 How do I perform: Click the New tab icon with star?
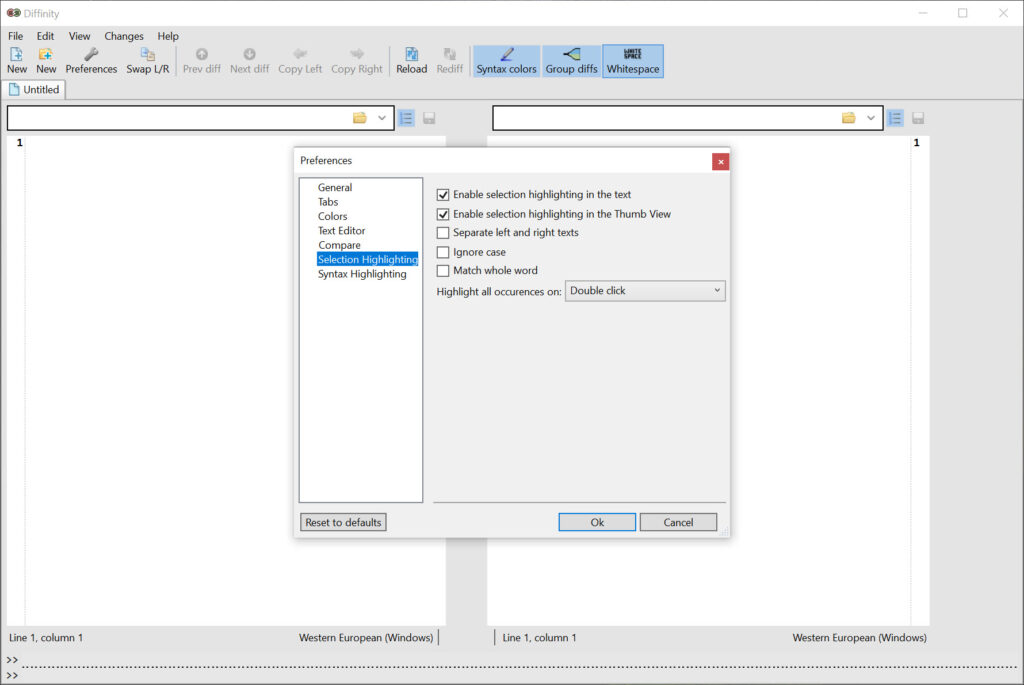pos(46,61)
